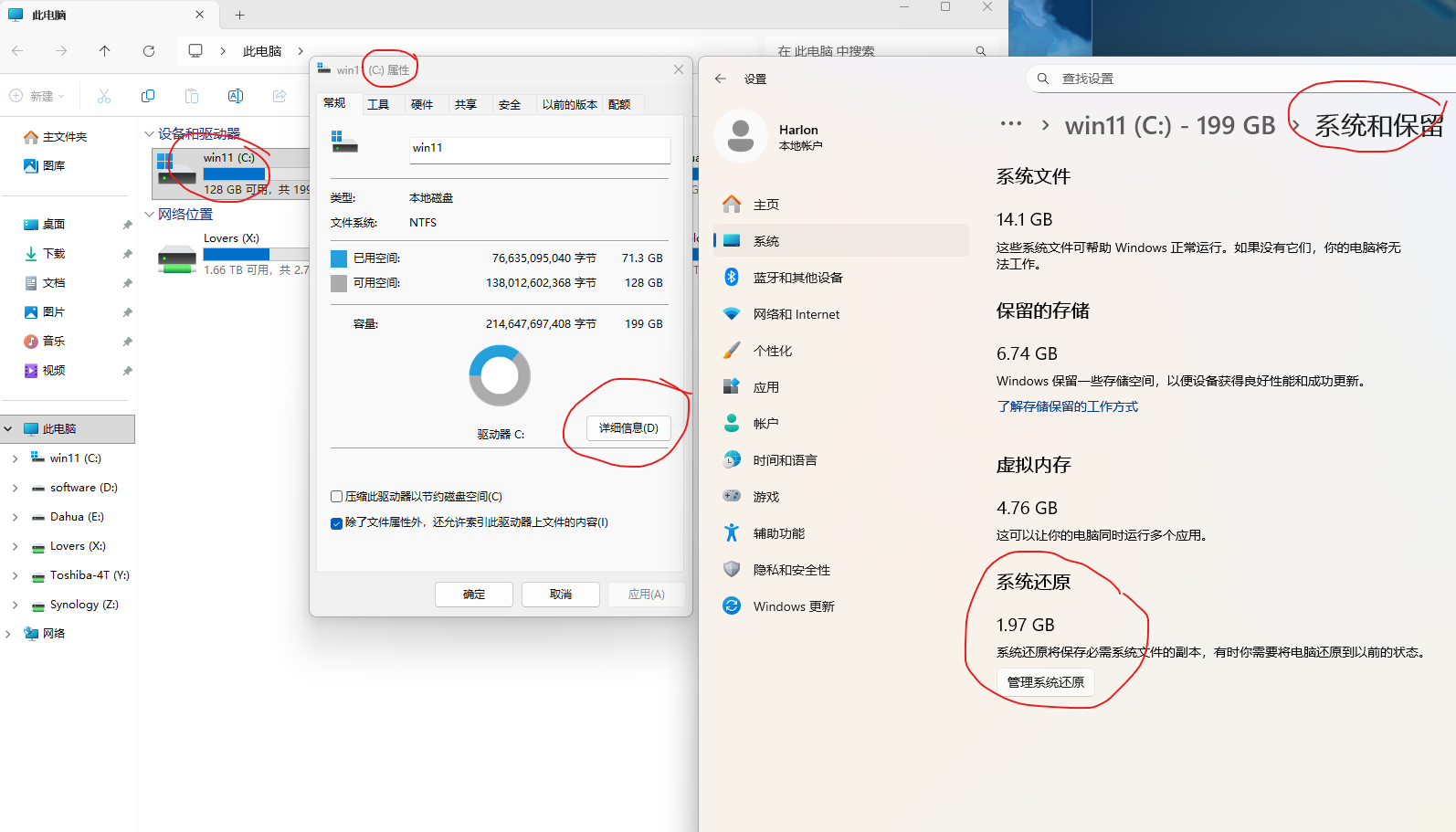Click the drive name field win11
Image resolution: width=1456 pixels, height=832 pixels.
(x=540, y=149)
